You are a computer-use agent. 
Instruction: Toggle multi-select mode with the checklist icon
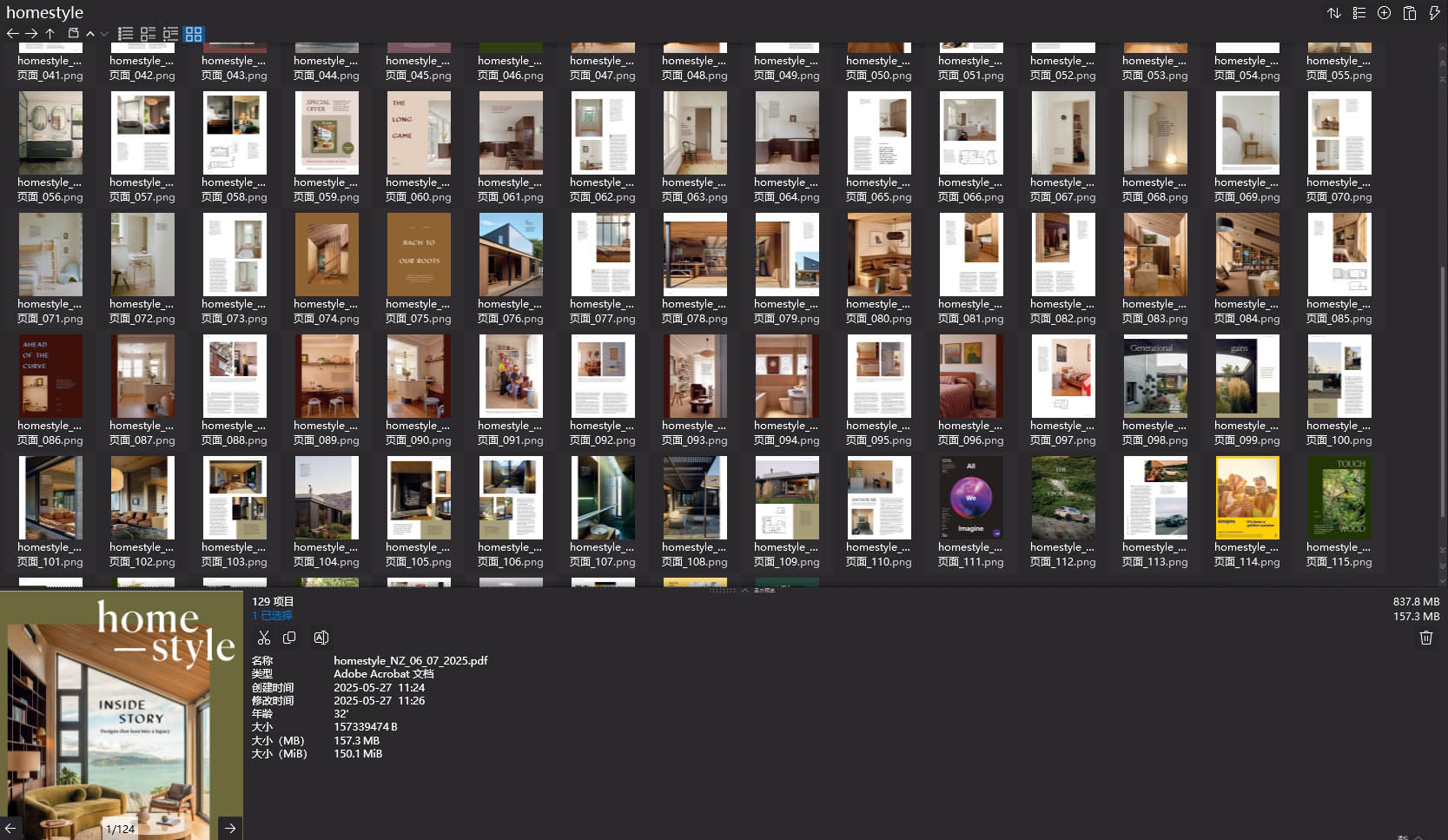1359,12
